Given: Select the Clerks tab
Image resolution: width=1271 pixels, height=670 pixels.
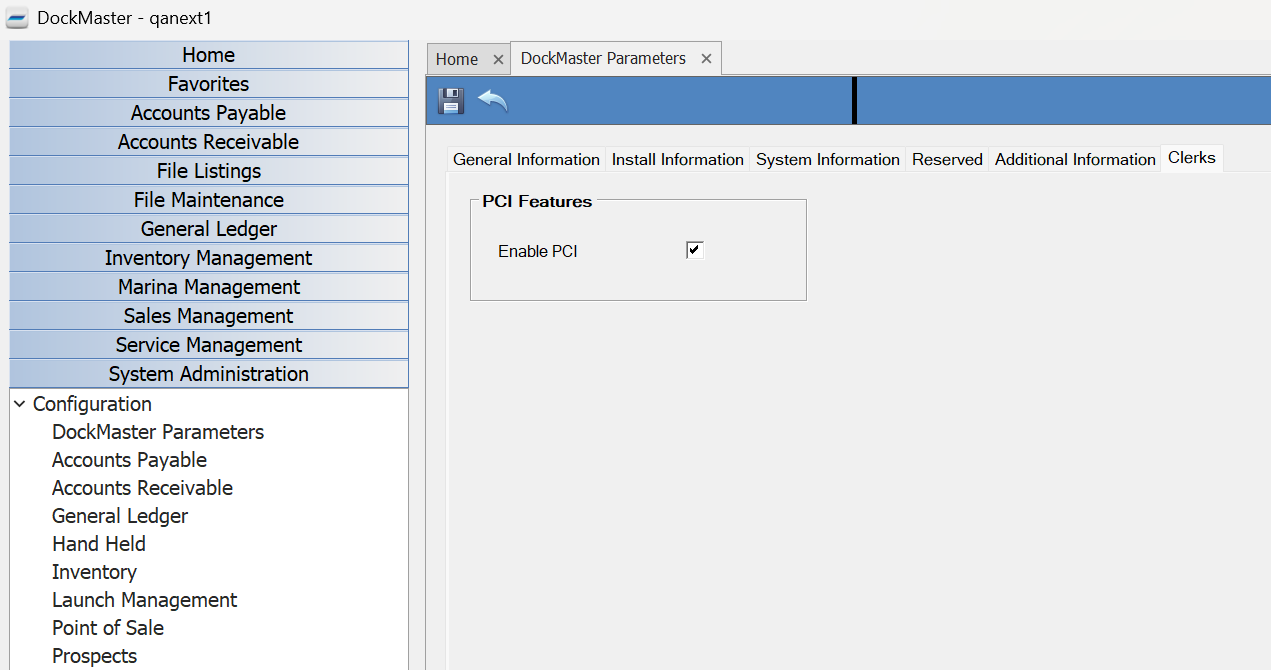Looking at the screenshot, I should click(x=1192, y=158).
